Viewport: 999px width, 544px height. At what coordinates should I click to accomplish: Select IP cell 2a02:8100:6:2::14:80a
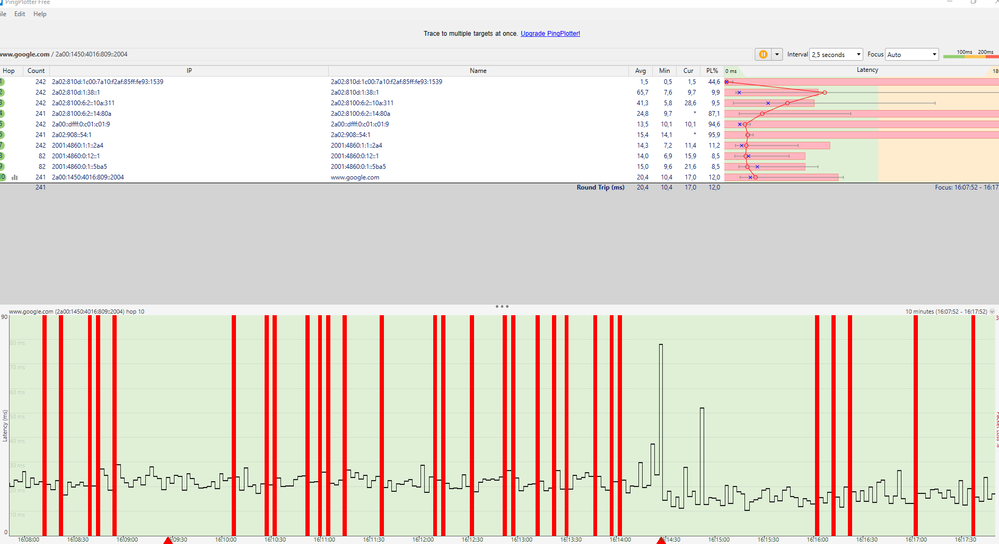coord(81,114)
